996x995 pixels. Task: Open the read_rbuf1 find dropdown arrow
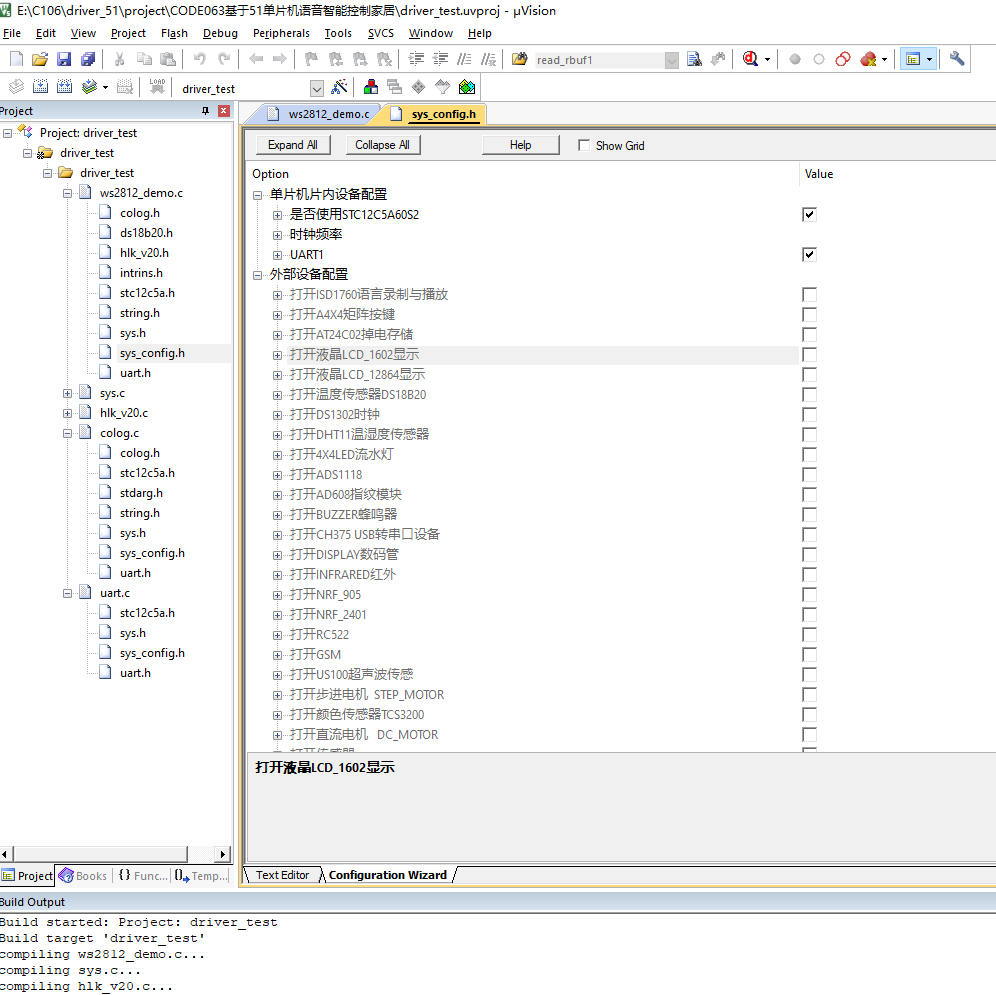pos(671,60)
